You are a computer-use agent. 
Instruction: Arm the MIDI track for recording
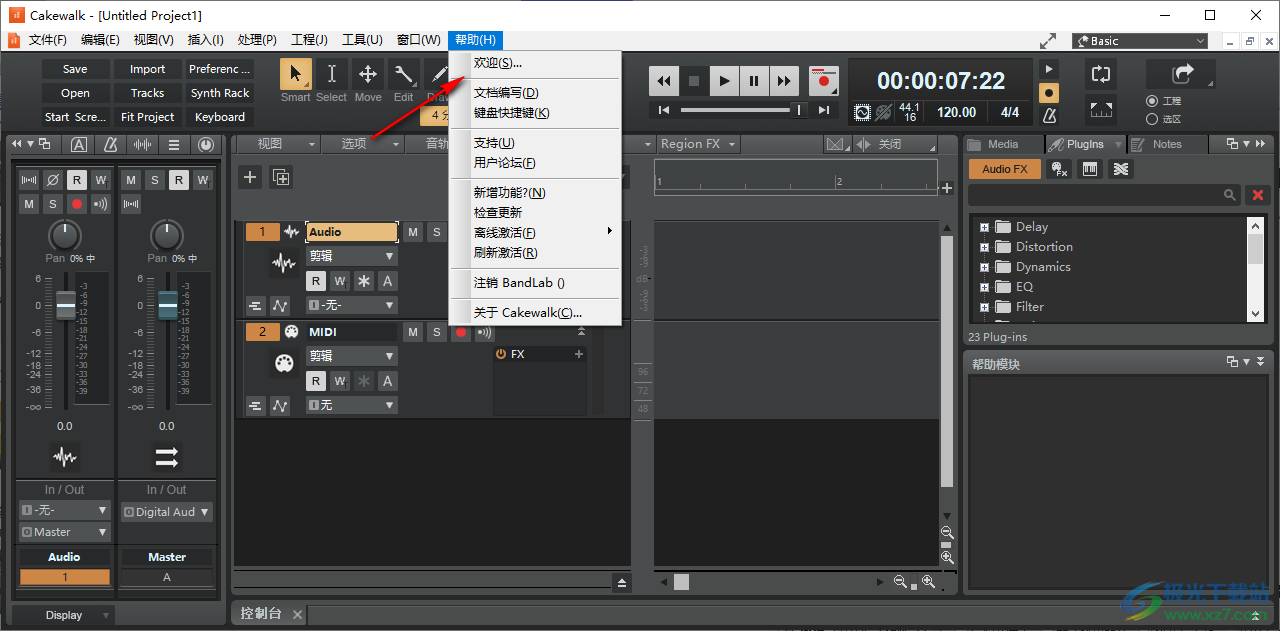(x=460, y=332)
